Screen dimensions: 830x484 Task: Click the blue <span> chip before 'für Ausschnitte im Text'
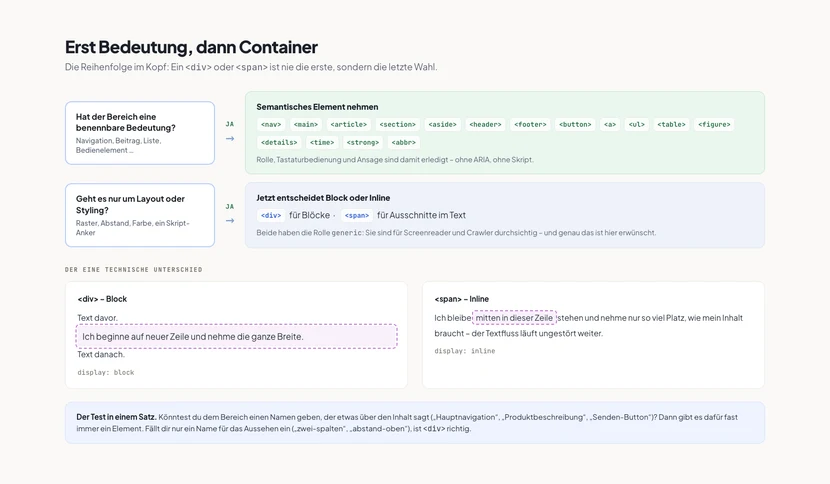coord(357,216)
